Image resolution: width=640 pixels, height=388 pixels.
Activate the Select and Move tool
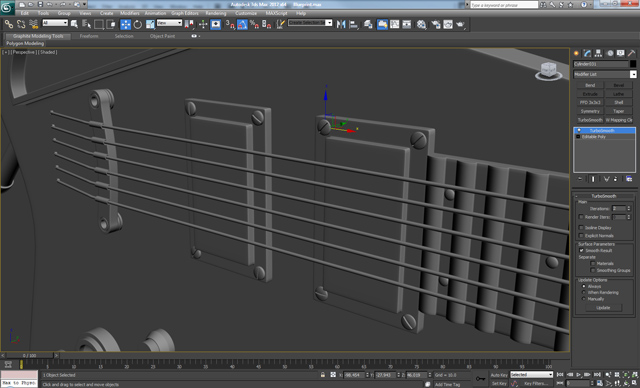(125, 24)
